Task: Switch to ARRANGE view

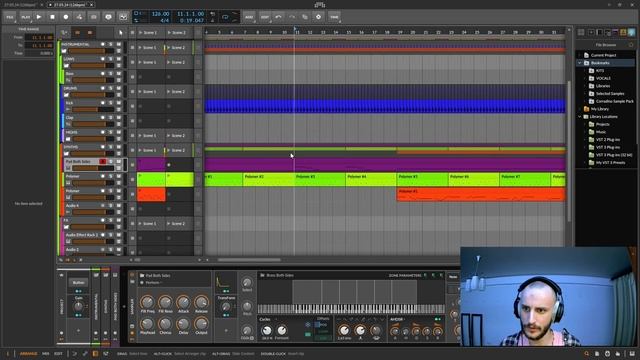Action: pyautogui.click(x=29, y=354)
